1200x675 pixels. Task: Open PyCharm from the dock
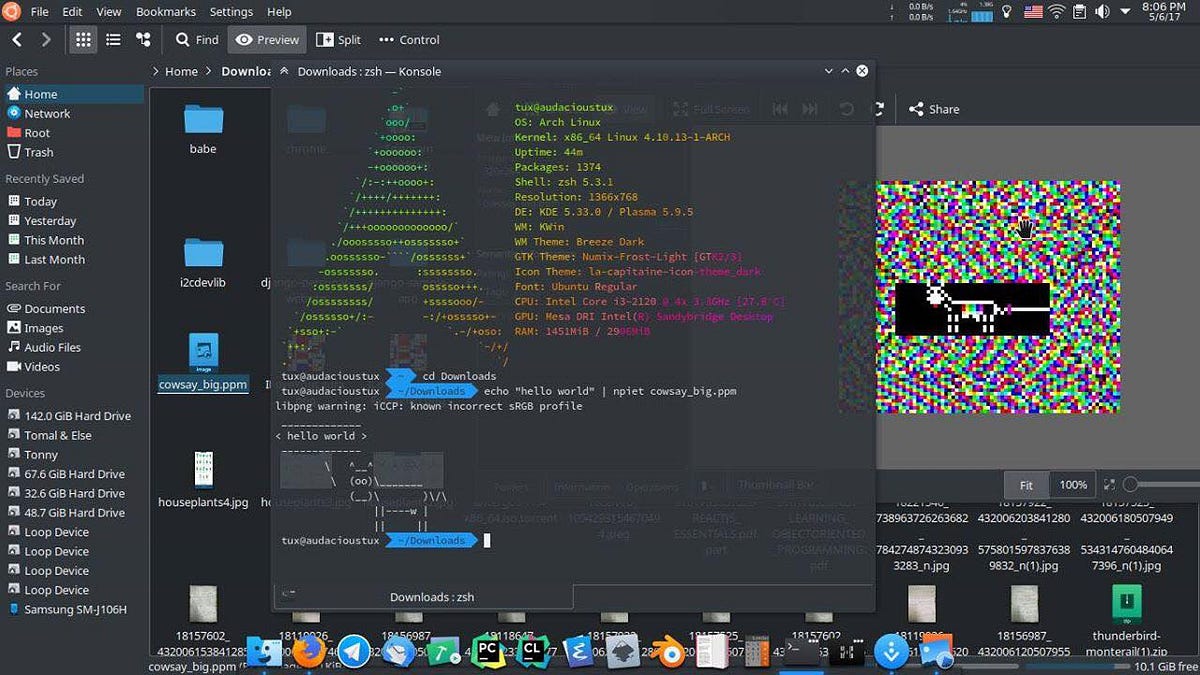coord(488,652)
